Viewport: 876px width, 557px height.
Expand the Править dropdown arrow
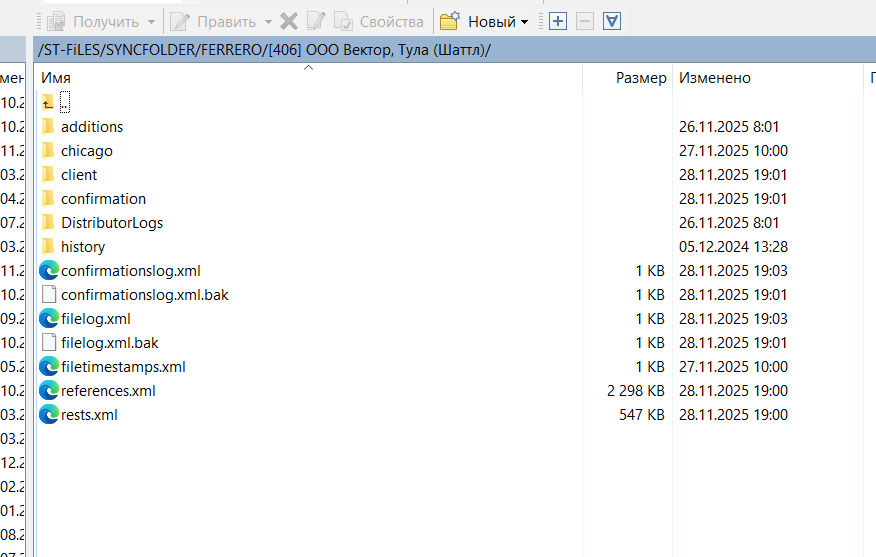click(268, 22)
